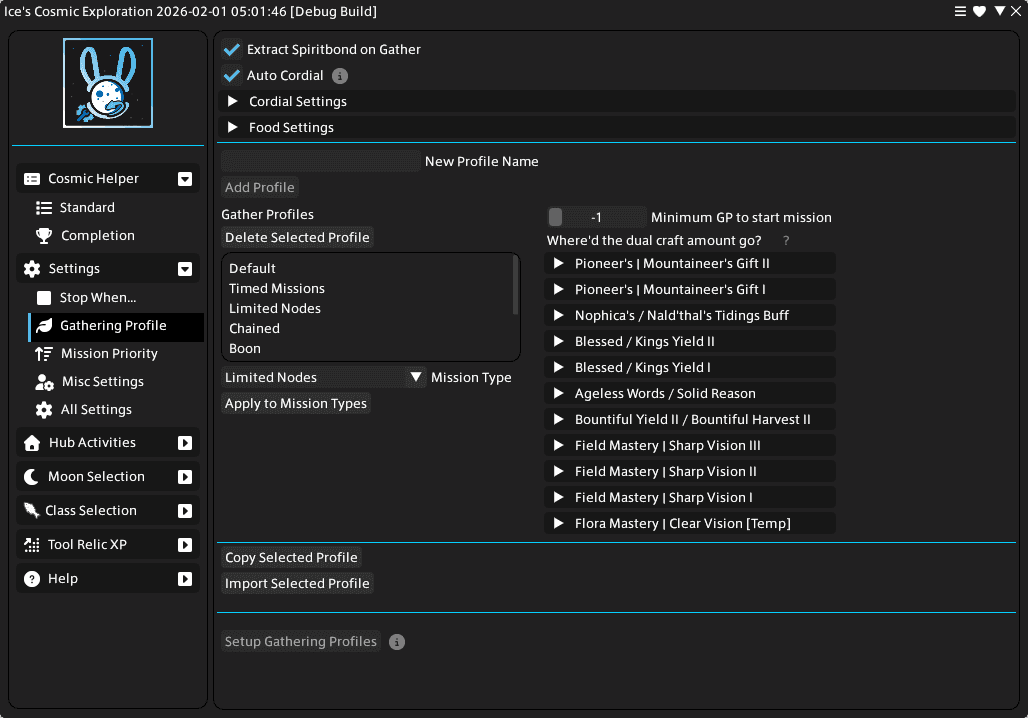Viewport: 1028px width, 718px height.
Task: Toggle the Stop When... checkbox item
Action: 44,298
